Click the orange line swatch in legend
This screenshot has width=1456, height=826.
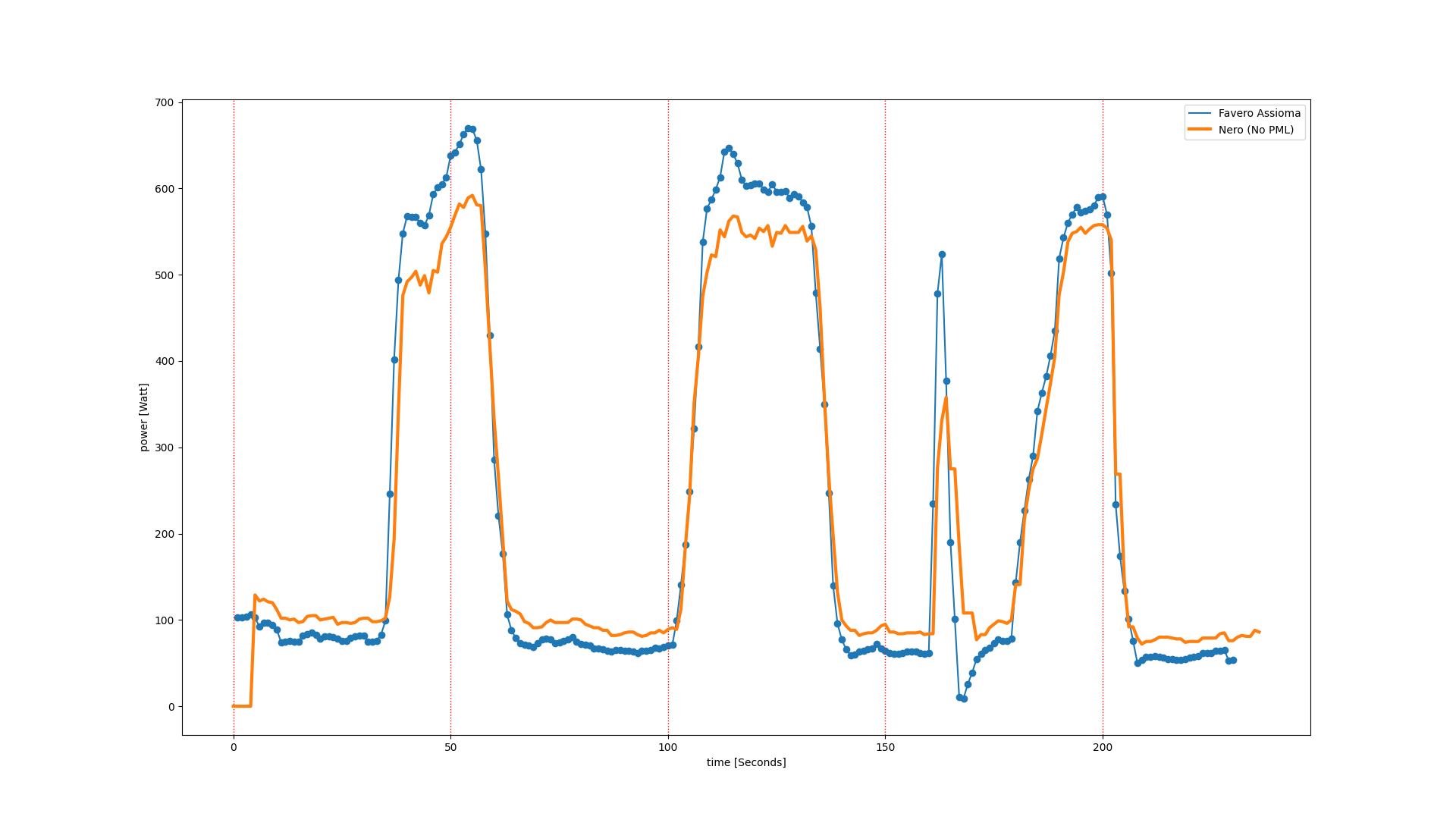click(1200, 130)
